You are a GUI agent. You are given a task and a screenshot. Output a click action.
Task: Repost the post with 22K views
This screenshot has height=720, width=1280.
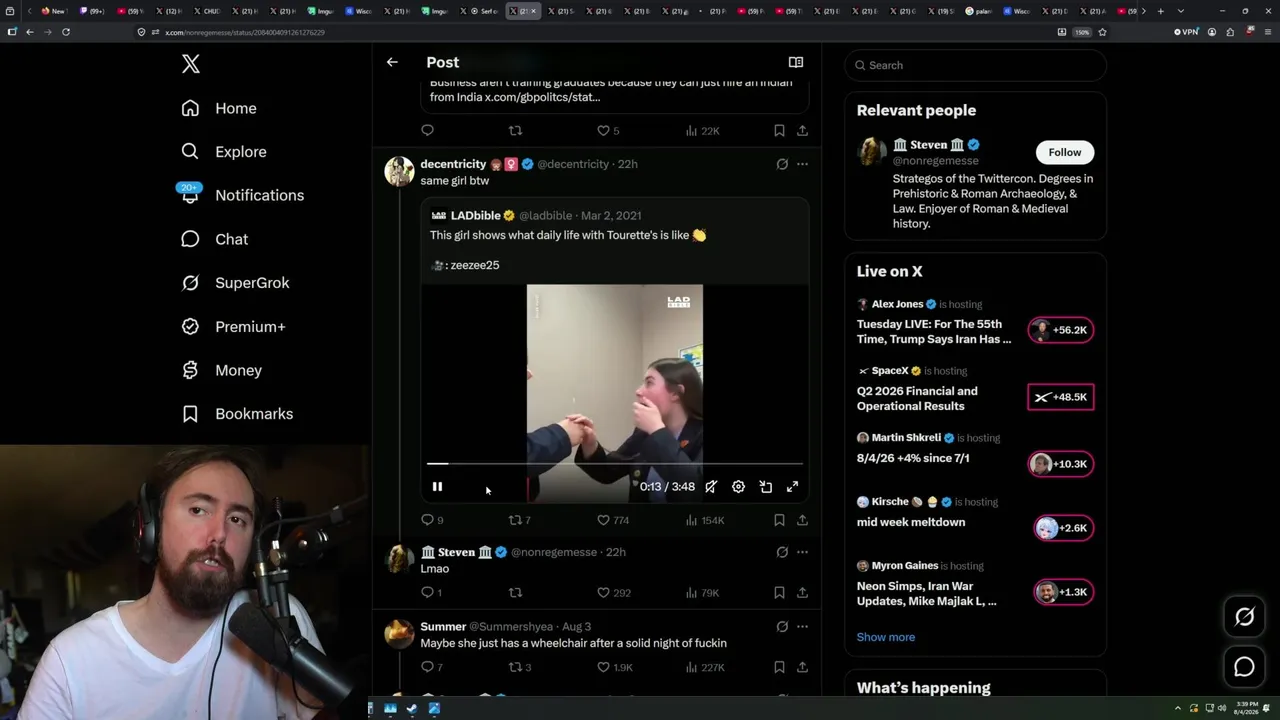click(x=515, y=130)
